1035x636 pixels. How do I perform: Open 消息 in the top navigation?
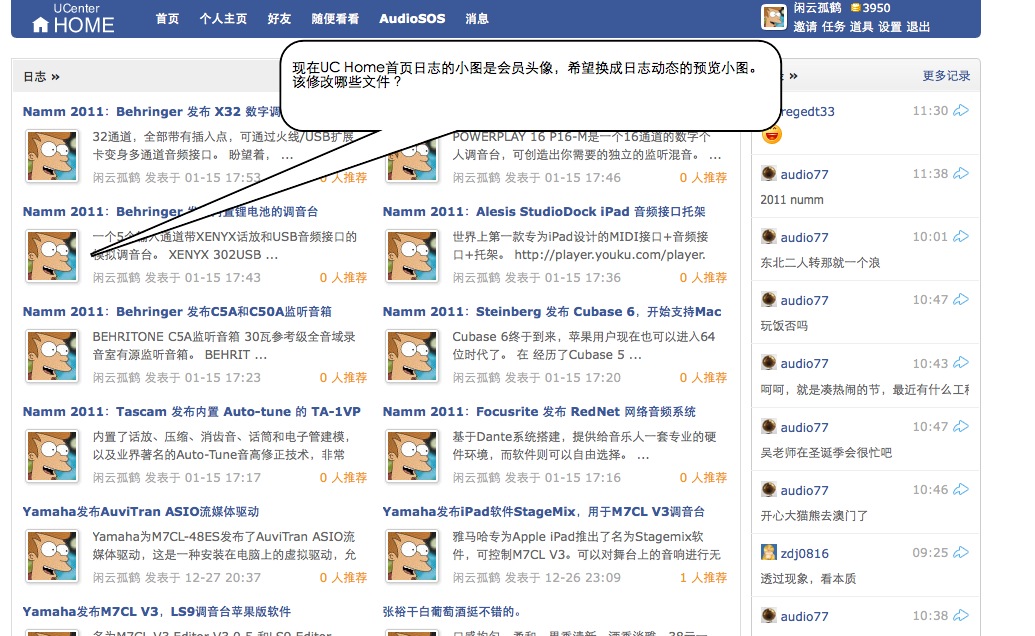tap(477, 18)
